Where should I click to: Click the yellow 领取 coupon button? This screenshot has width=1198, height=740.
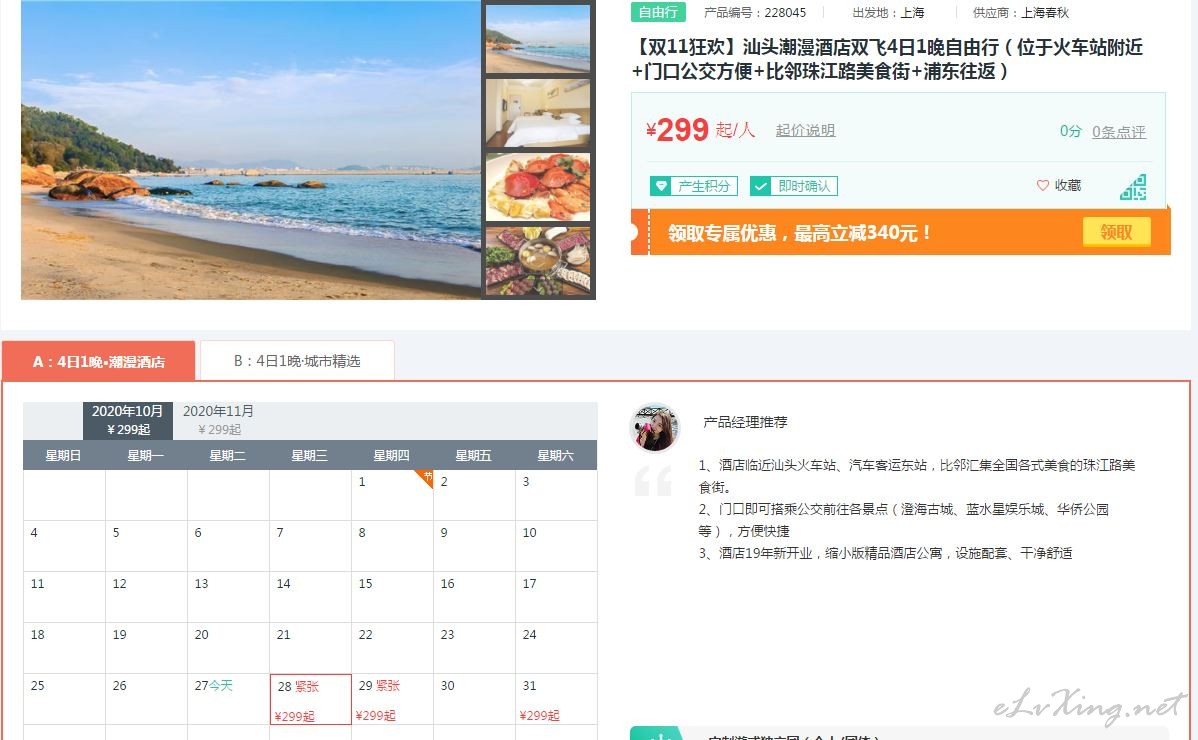pos(1116,232)
